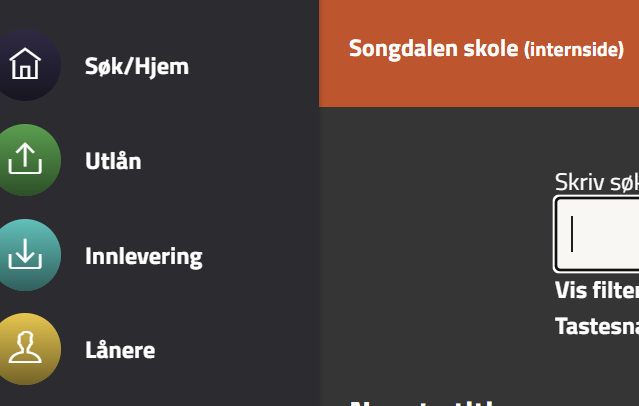Click the (internside) text in header
This screenshot has height=406, width=639.
tap(574, 49)
